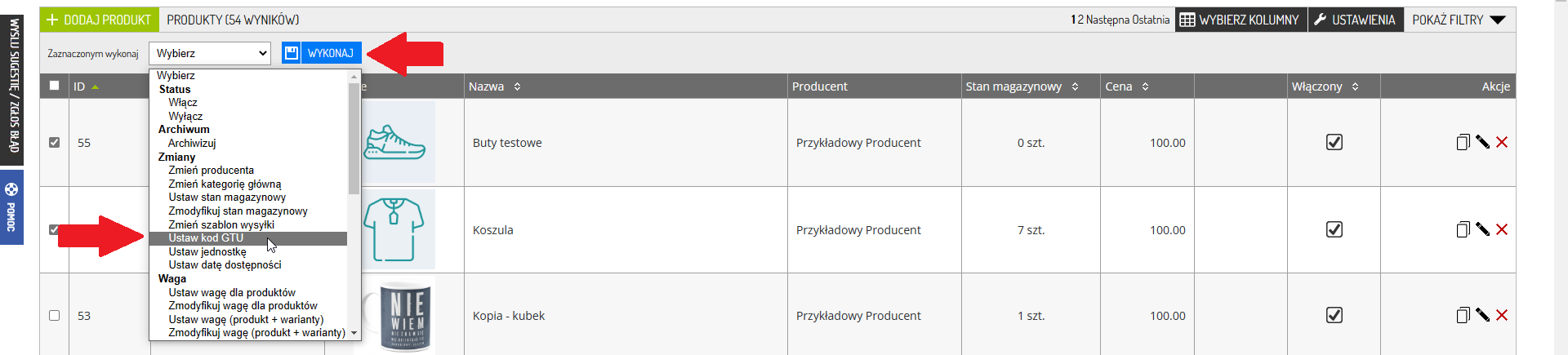This screenshot has height=355, width=1568.
Task: Select Ustaw kod GTU from the list
Action: (x=206, y=238)
